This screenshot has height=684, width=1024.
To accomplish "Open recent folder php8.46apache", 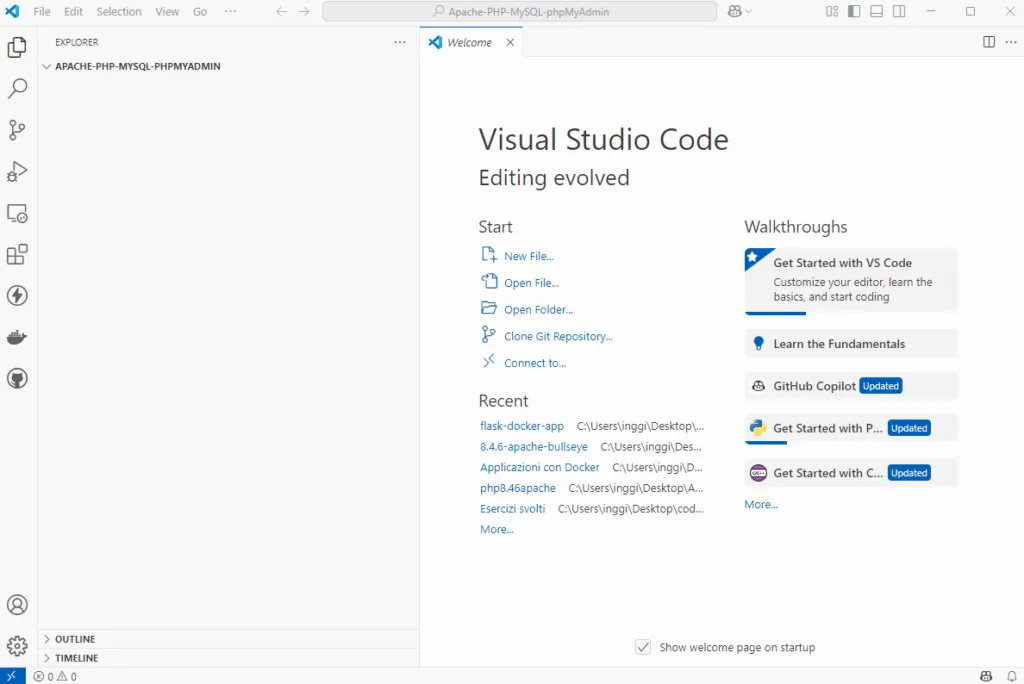I will click(x=518, y=488).
